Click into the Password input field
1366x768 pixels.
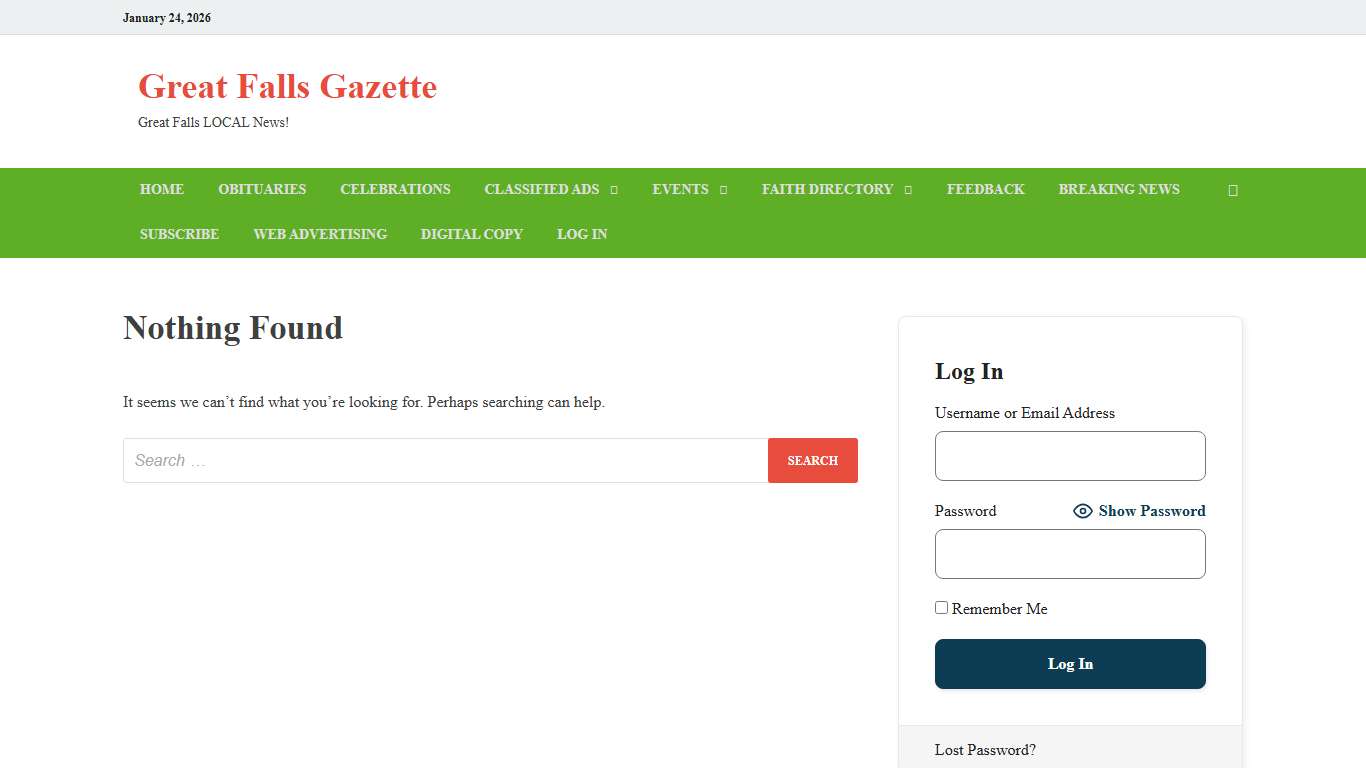point(1070,554)
